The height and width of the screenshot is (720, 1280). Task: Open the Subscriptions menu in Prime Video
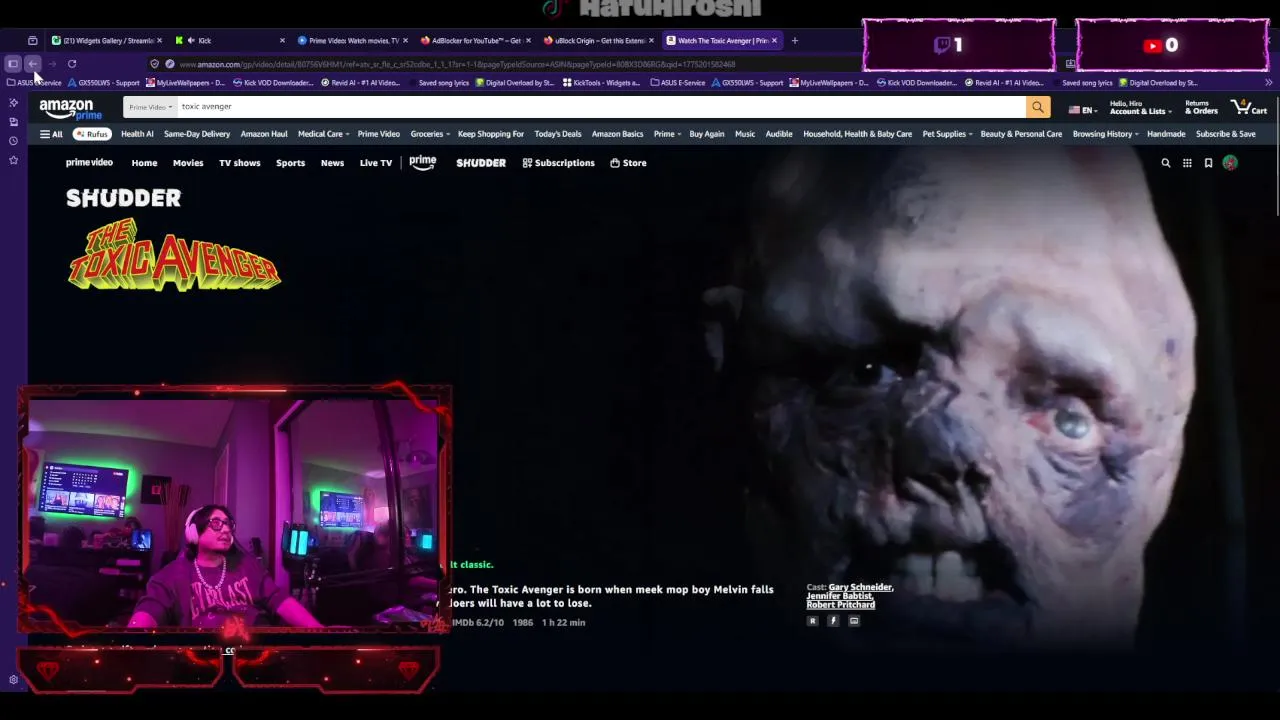point(558,163)
